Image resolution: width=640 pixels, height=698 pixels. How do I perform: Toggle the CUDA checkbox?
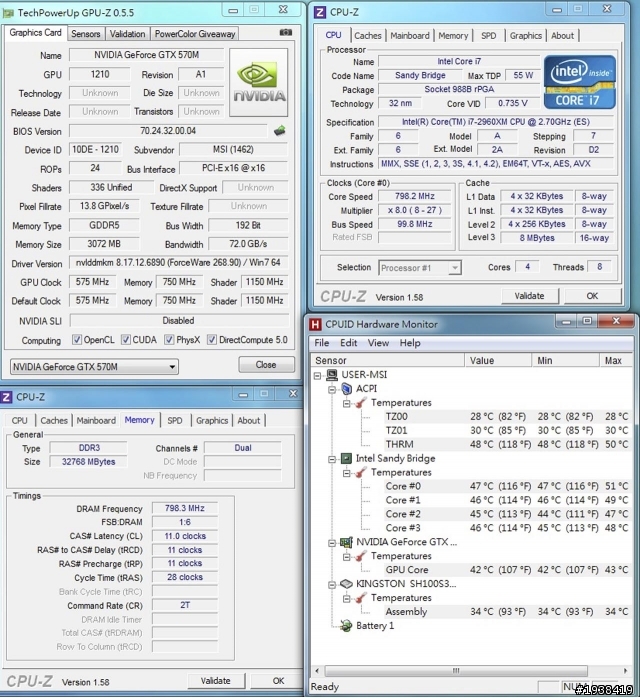tap(126, 340)
